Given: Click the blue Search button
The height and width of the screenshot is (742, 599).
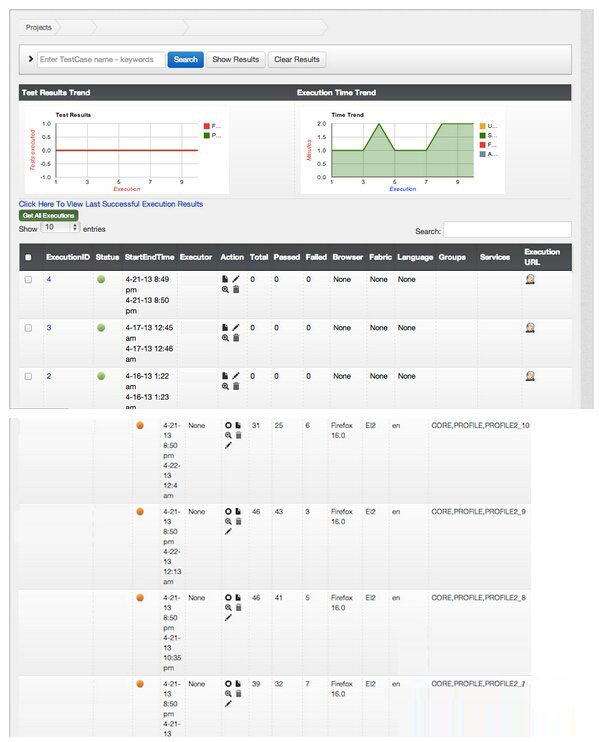Looking at the screenshot, I should click(x=185, y=59).
